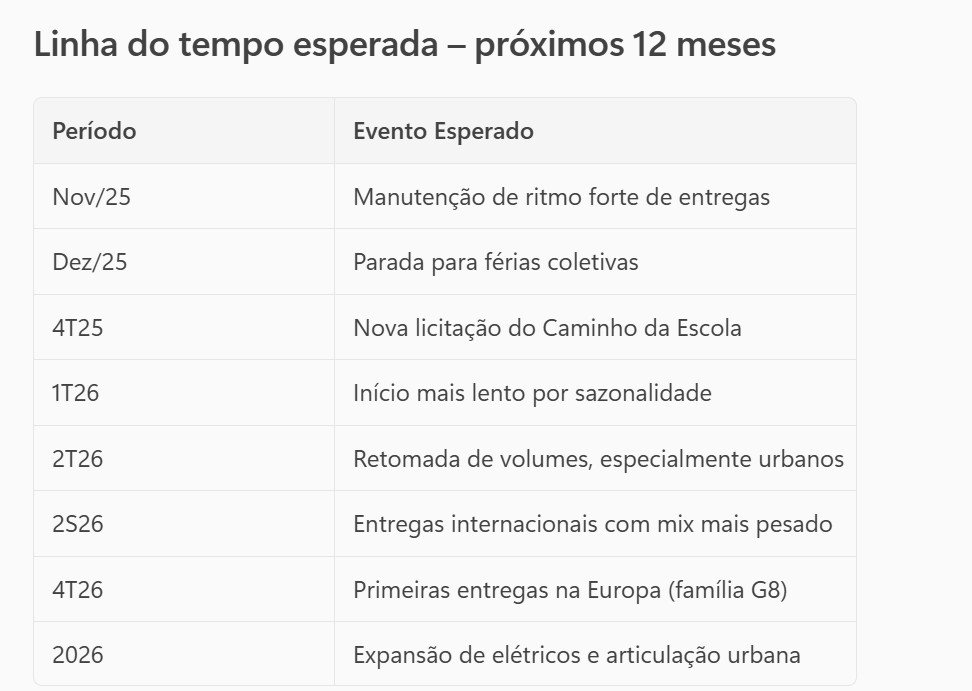Viewport: 972px width, 691px height.
Task: Click 'Nova licitação do Caminho da Escola' cell
Action: pyautogui.click(x=547, y=328)
